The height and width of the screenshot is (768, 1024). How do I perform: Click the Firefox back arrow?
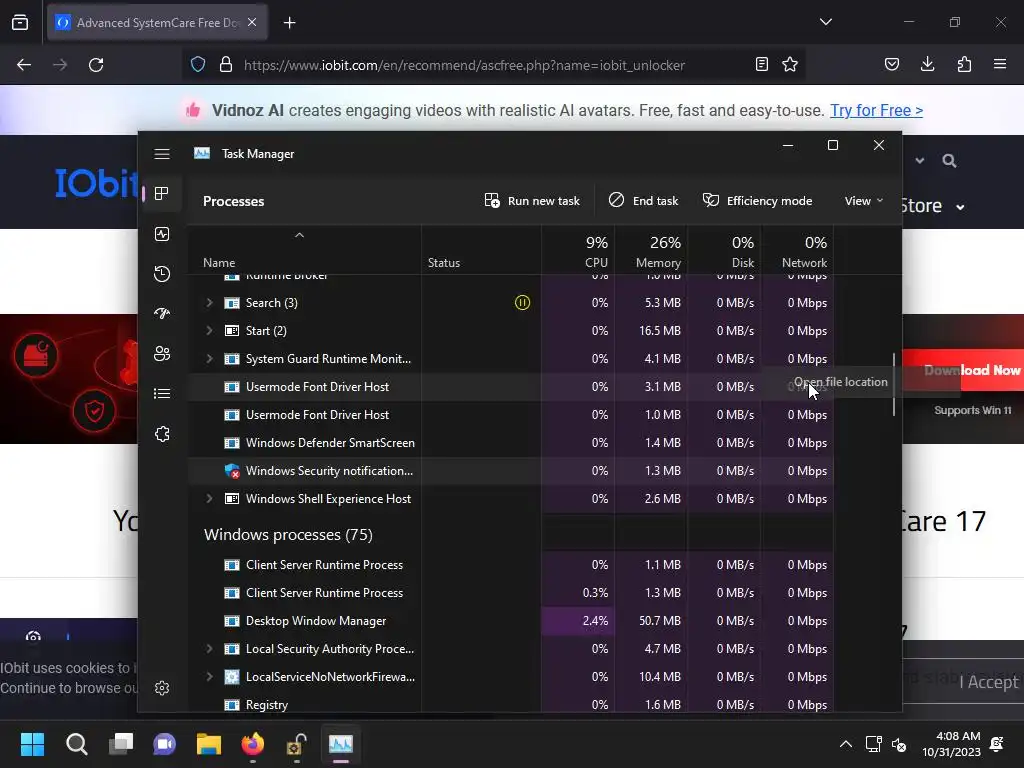(24, 65)
